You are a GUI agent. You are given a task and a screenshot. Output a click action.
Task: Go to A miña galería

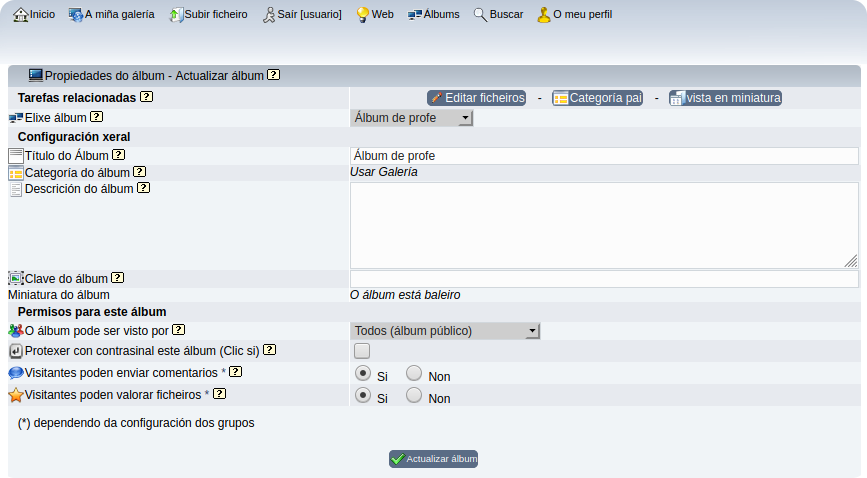tap(111, 15)
